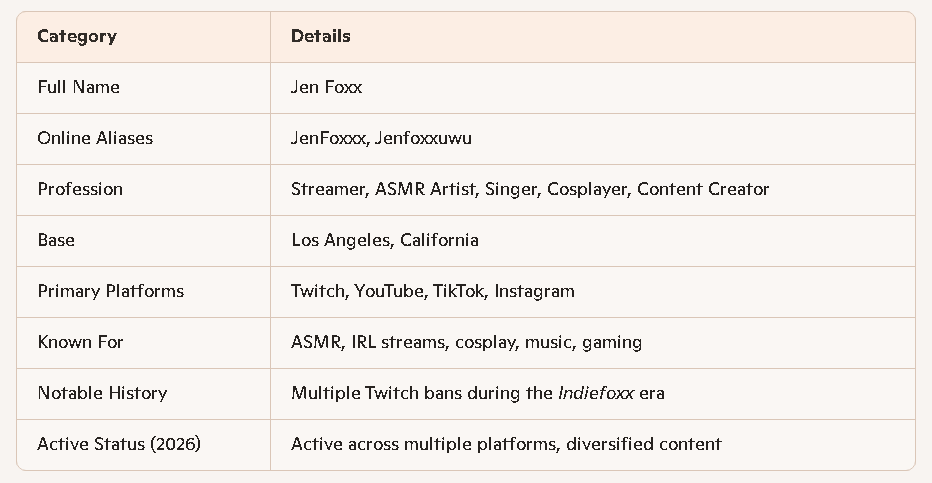The width and height of the screenshot is (932, 483).
Task: Select the Full Name row label
Action: (x=78, y=87)
